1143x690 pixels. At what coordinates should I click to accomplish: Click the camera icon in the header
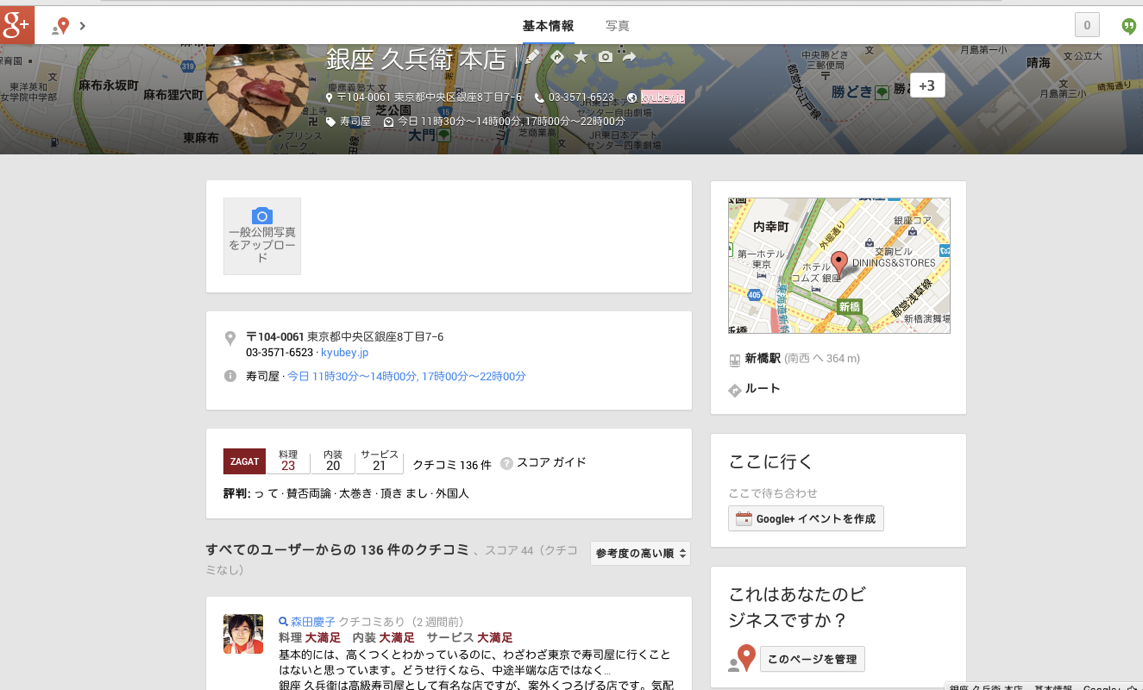(605, 56)
